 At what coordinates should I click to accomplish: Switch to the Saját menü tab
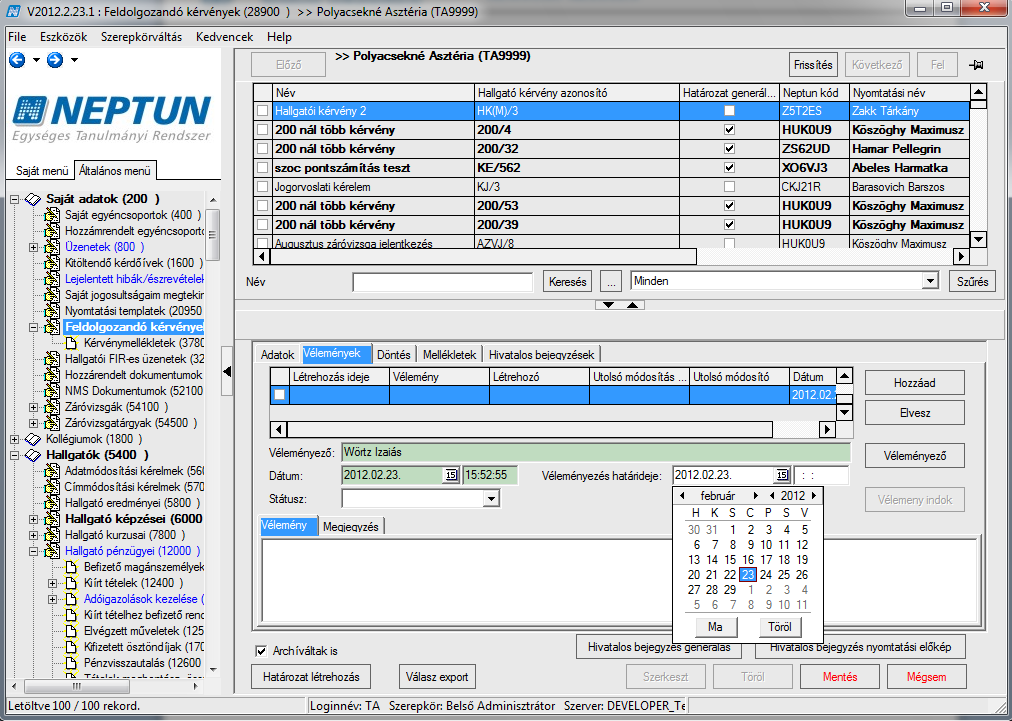(x=42, y=171)
